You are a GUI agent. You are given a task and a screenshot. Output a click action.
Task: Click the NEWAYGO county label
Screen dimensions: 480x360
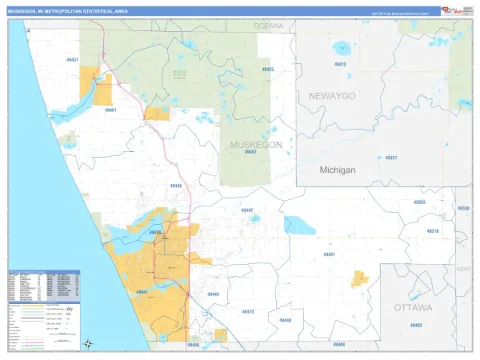click(x=332, y=96)
